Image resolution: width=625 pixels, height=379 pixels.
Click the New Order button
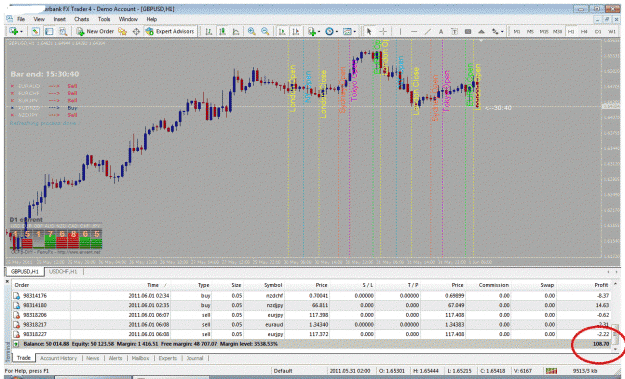coord(95,31)
